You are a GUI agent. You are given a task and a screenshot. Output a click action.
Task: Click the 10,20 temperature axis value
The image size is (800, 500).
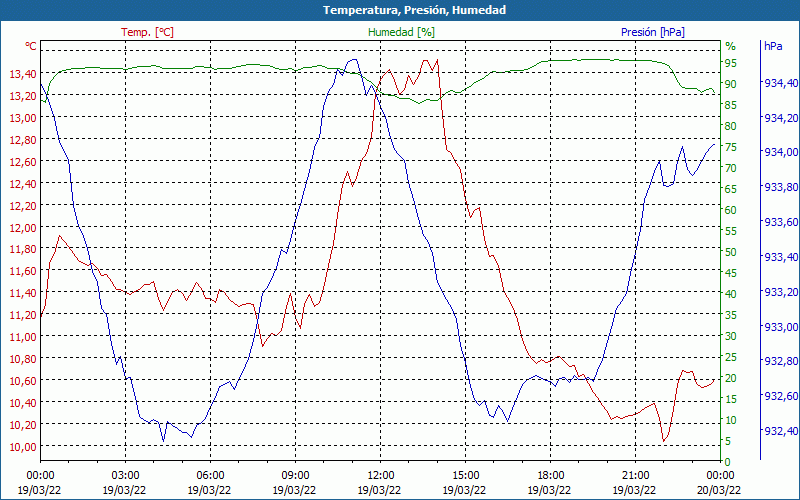point(23,424)
